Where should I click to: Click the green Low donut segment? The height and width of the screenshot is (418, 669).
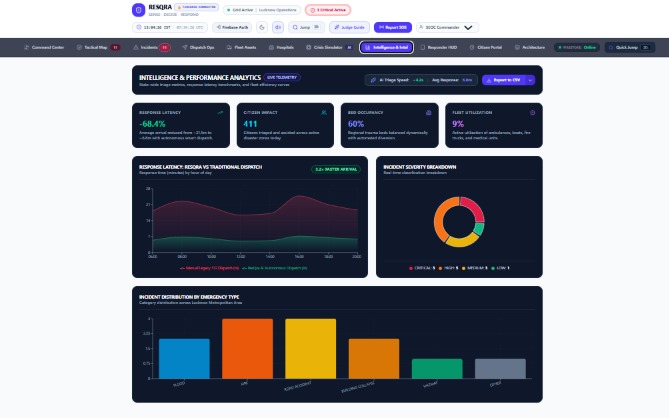(479, 229)
